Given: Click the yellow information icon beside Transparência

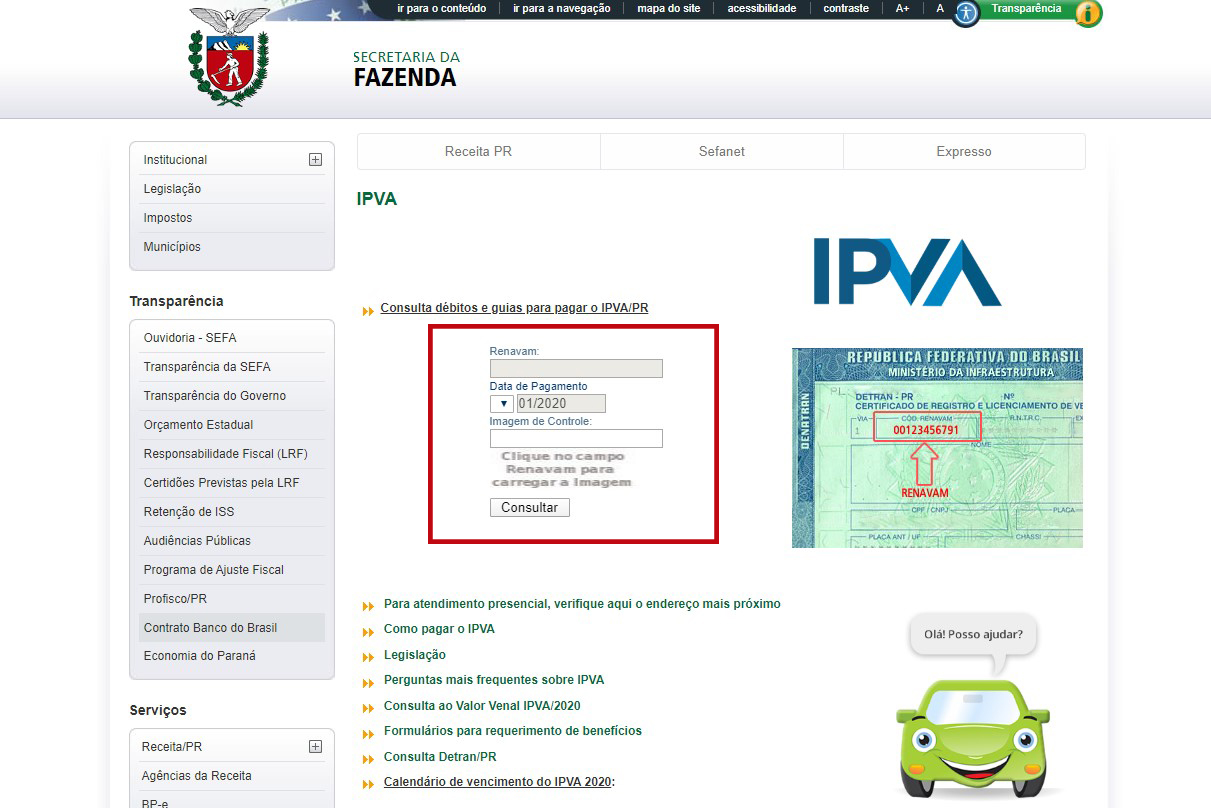Looking at the screenshot, I should coord(1086,15).
